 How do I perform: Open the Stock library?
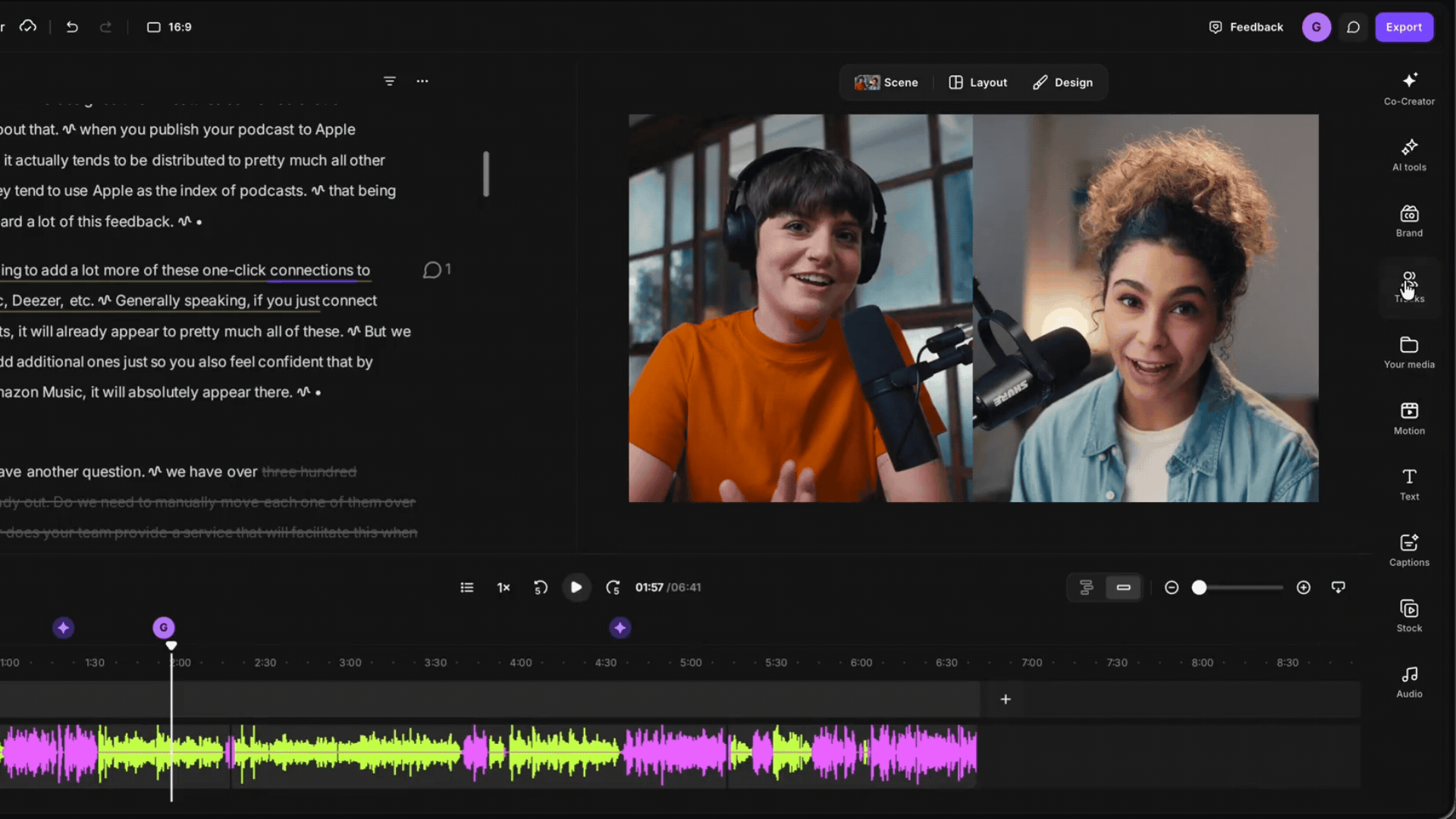point(1409,617)
